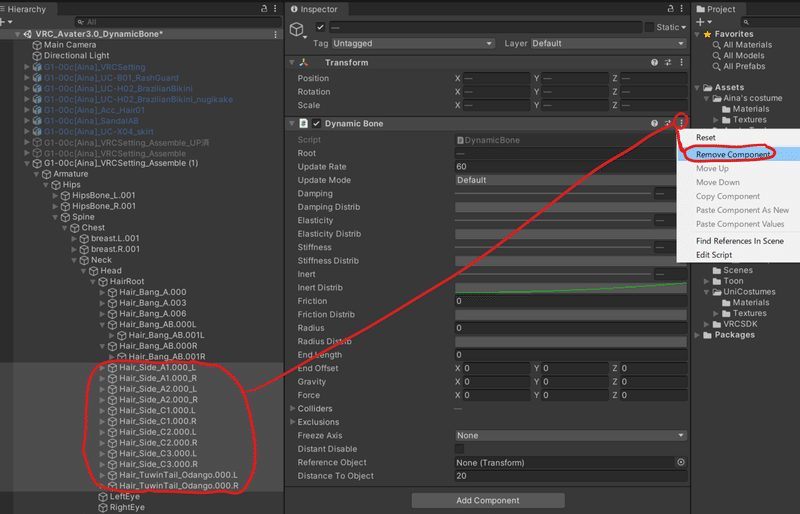Image resolution: width=800 pixels, height=514 pixels.
Task: Toggle the Distant Disable checkbox
Action: (x=459, y=449)
